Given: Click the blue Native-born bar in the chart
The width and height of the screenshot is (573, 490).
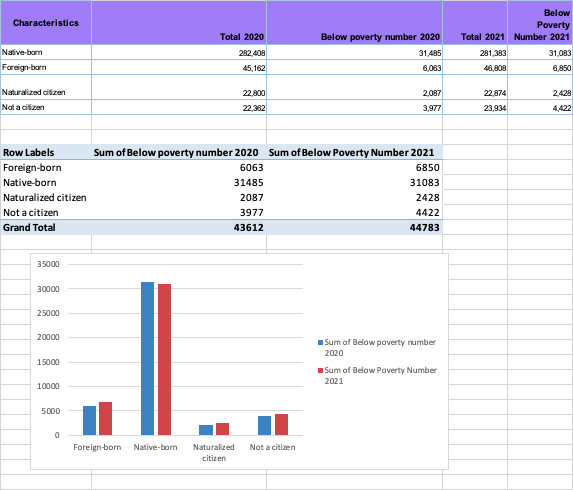Looking at the screenshot, I should pyautogui.click(x=147, y=358).
